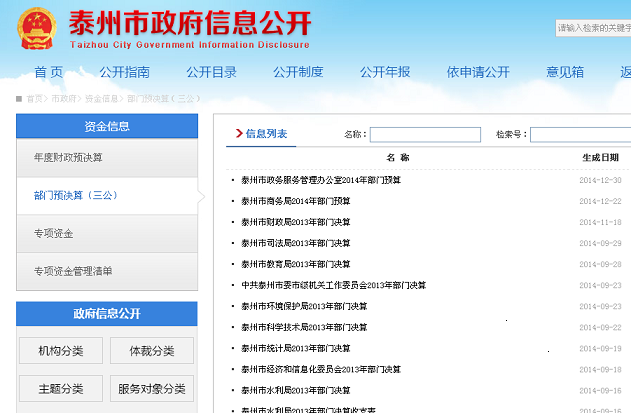Navigate to 依申请公开 page

pos(478,72)
